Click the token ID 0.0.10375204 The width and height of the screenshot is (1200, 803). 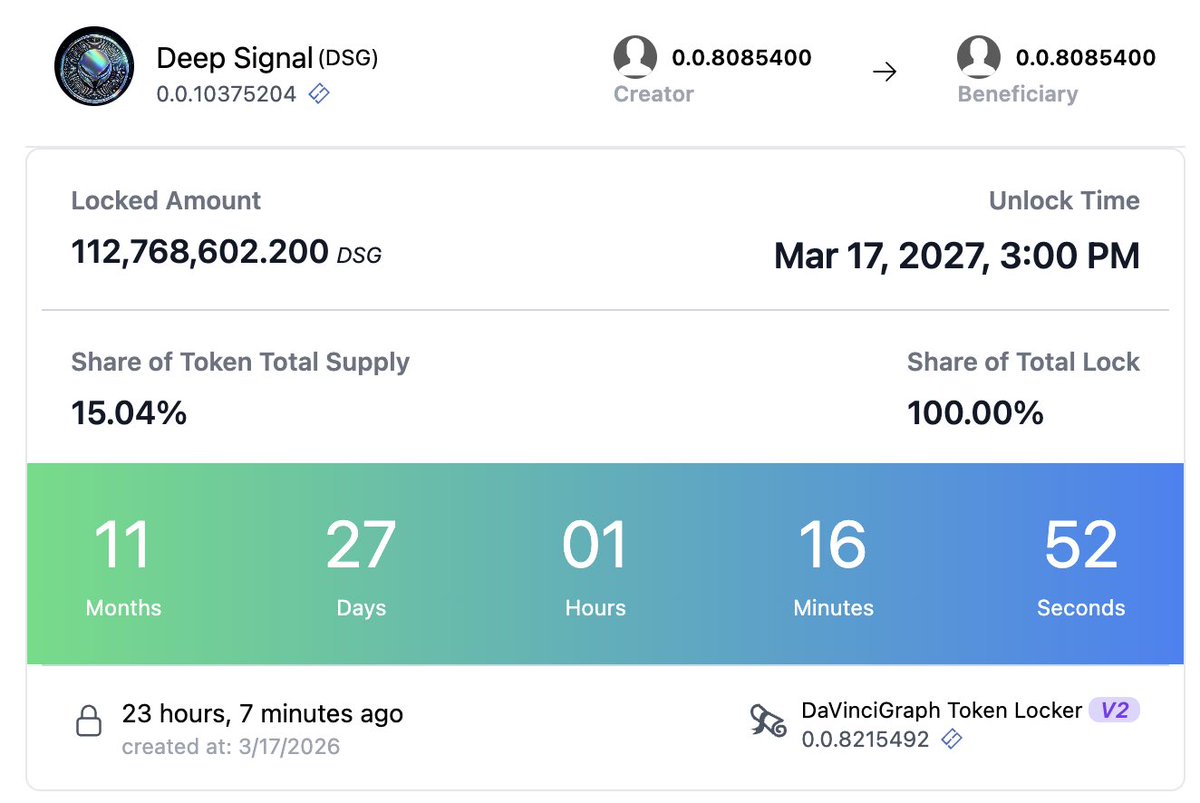click(x=226, y=94)
